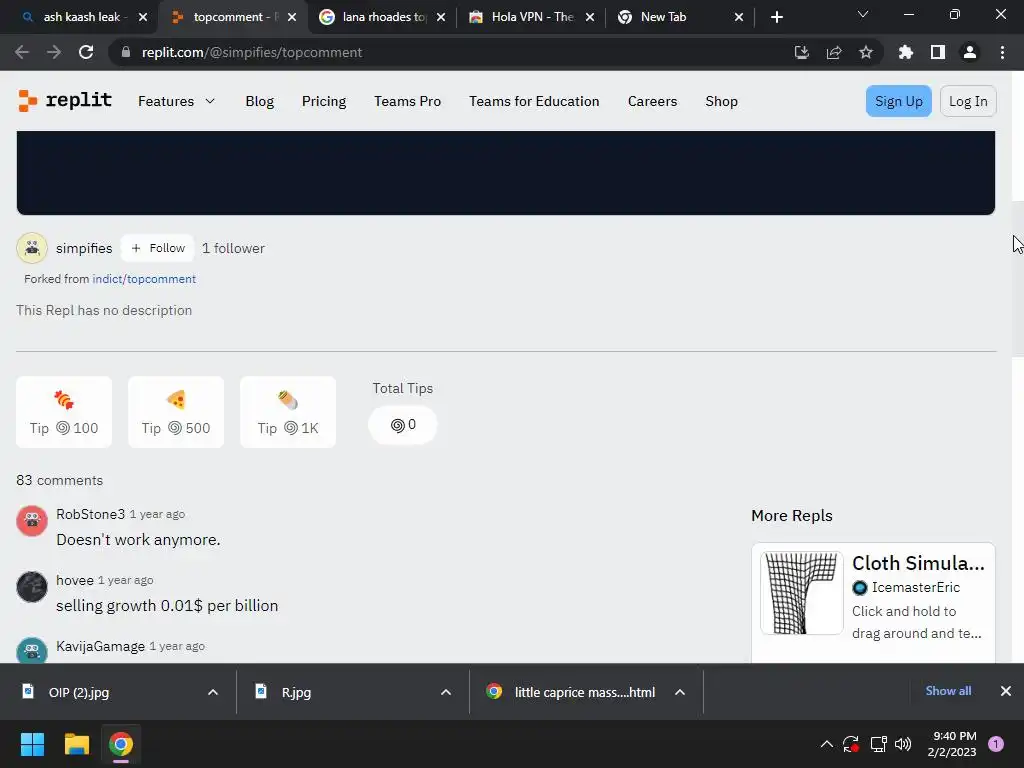1024x768 pixels.
Task: Open a new tab with the plus icon
Action: pos(776,17)
